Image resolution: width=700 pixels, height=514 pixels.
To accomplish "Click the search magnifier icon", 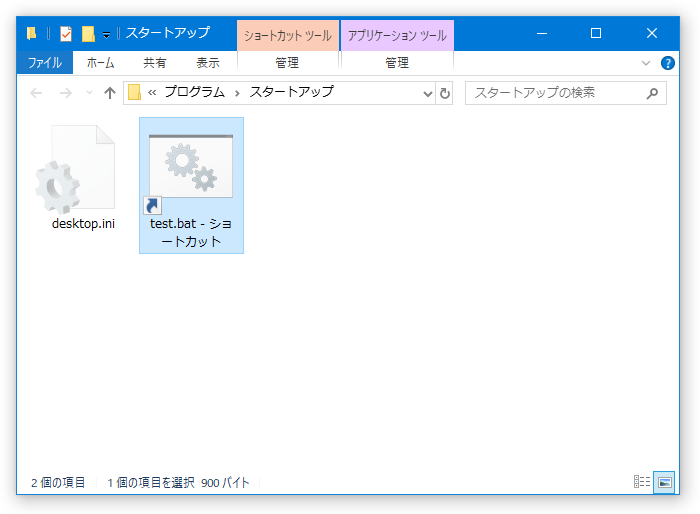I will point(652,93).
